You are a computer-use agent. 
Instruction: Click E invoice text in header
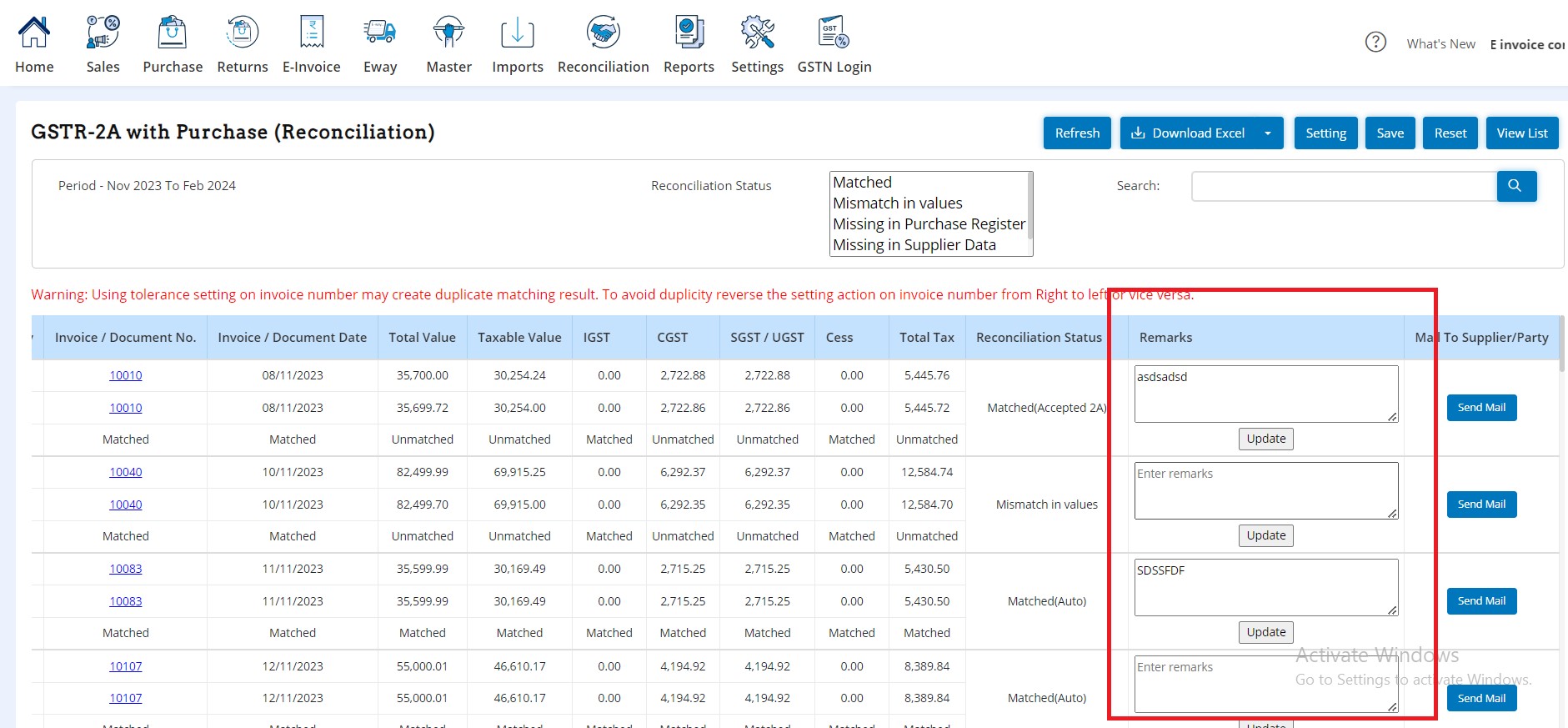point(1528,44)
